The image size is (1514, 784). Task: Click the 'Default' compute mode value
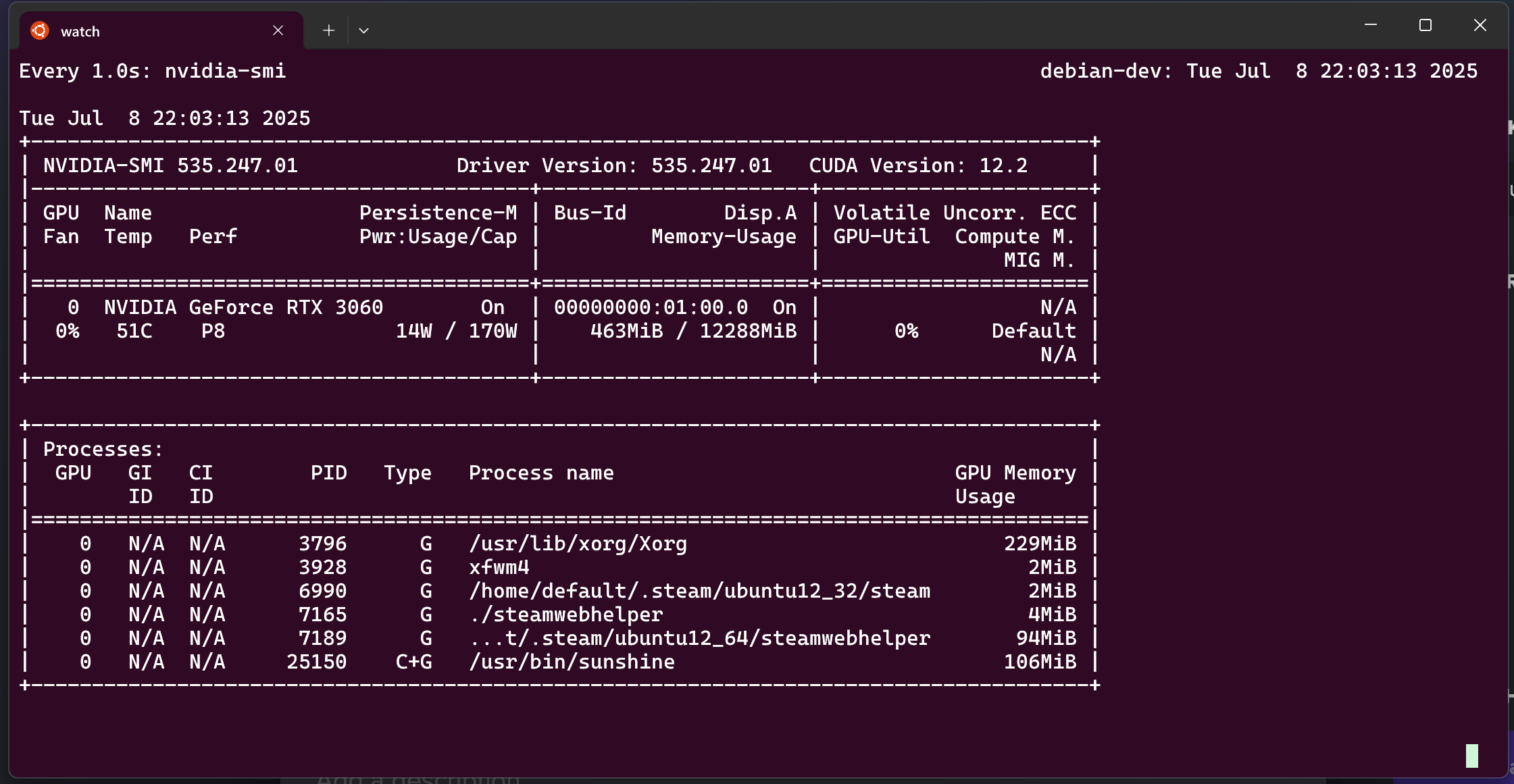1034,331
